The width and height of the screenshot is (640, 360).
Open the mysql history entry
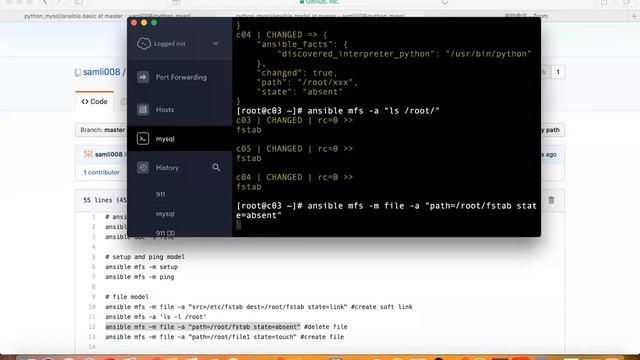165,214
